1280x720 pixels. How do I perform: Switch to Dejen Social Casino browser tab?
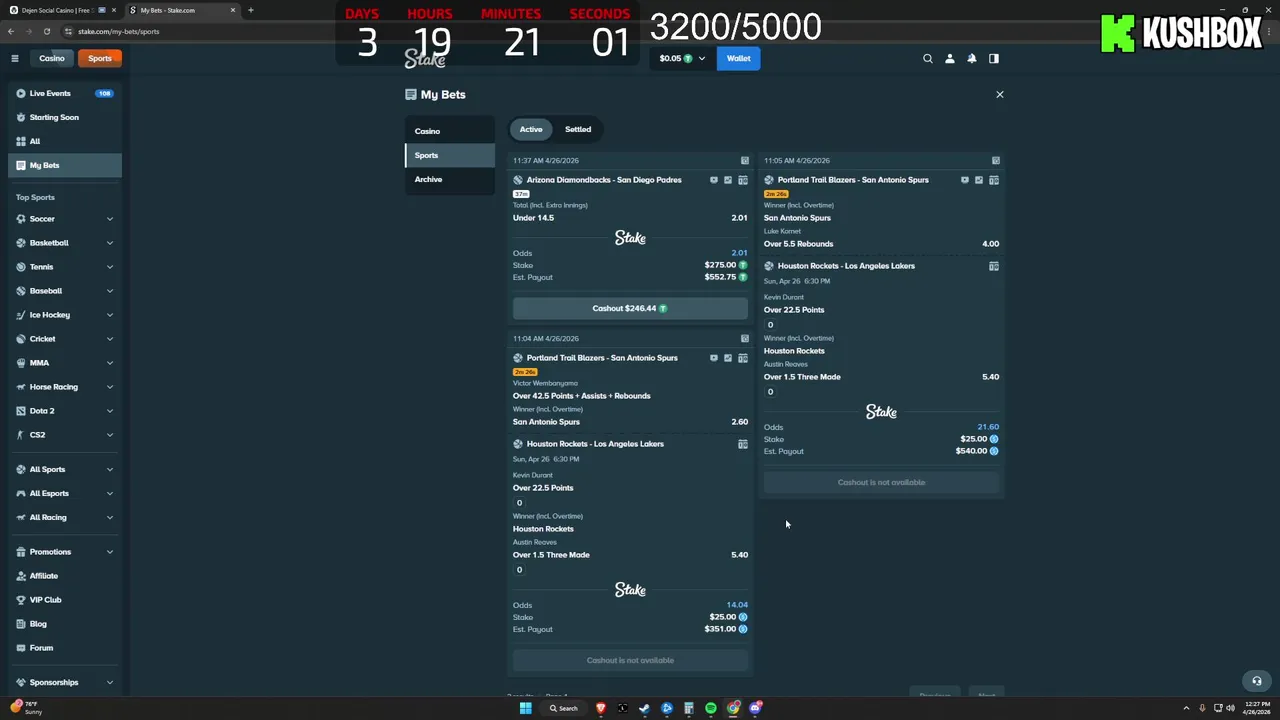click(62, 10)
